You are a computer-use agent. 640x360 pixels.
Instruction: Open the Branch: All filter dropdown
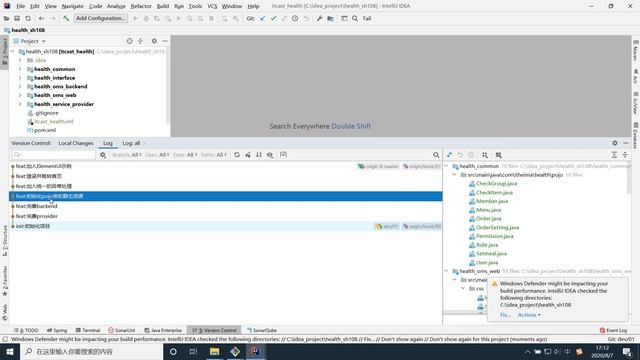tap(127, 155)
